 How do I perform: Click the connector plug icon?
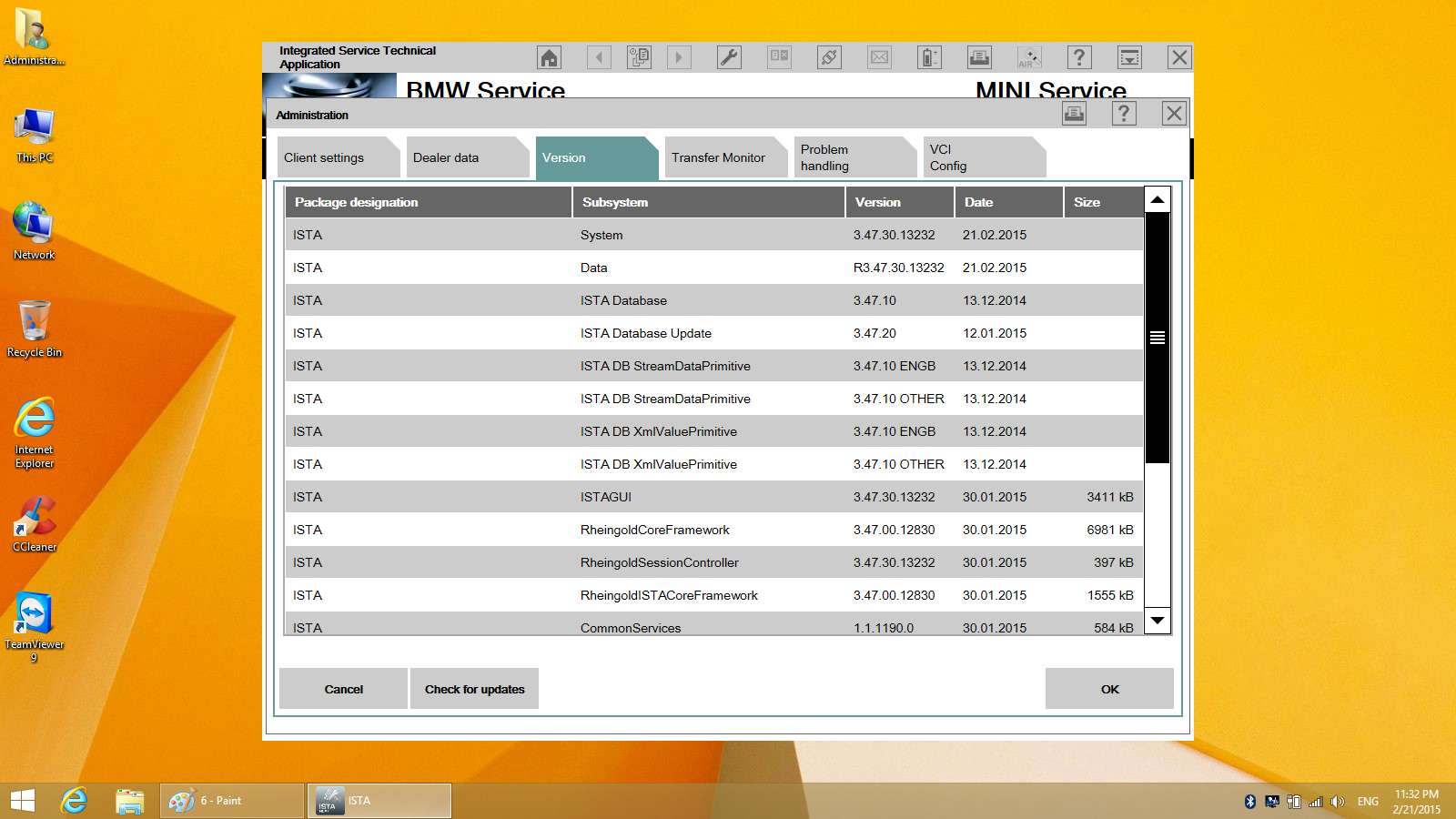[829, 57]
